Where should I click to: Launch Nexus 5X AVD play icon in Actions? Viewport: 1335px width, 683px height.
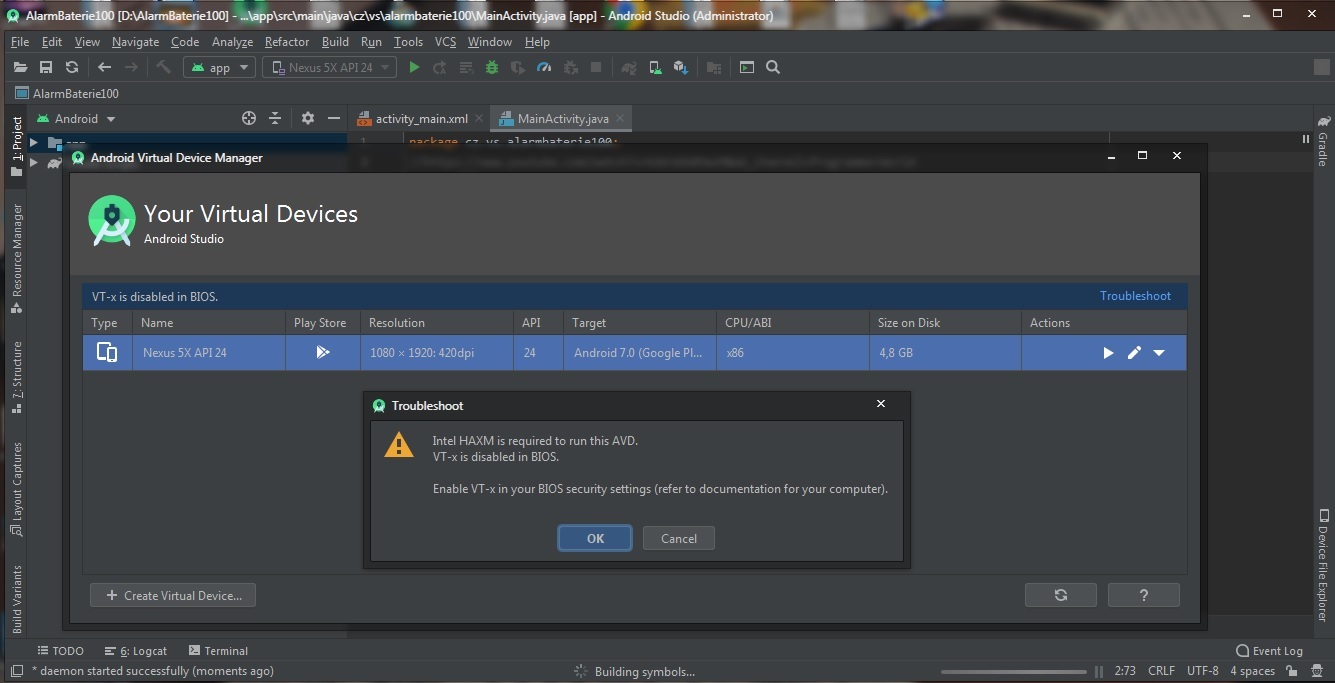pos(1108,353)
